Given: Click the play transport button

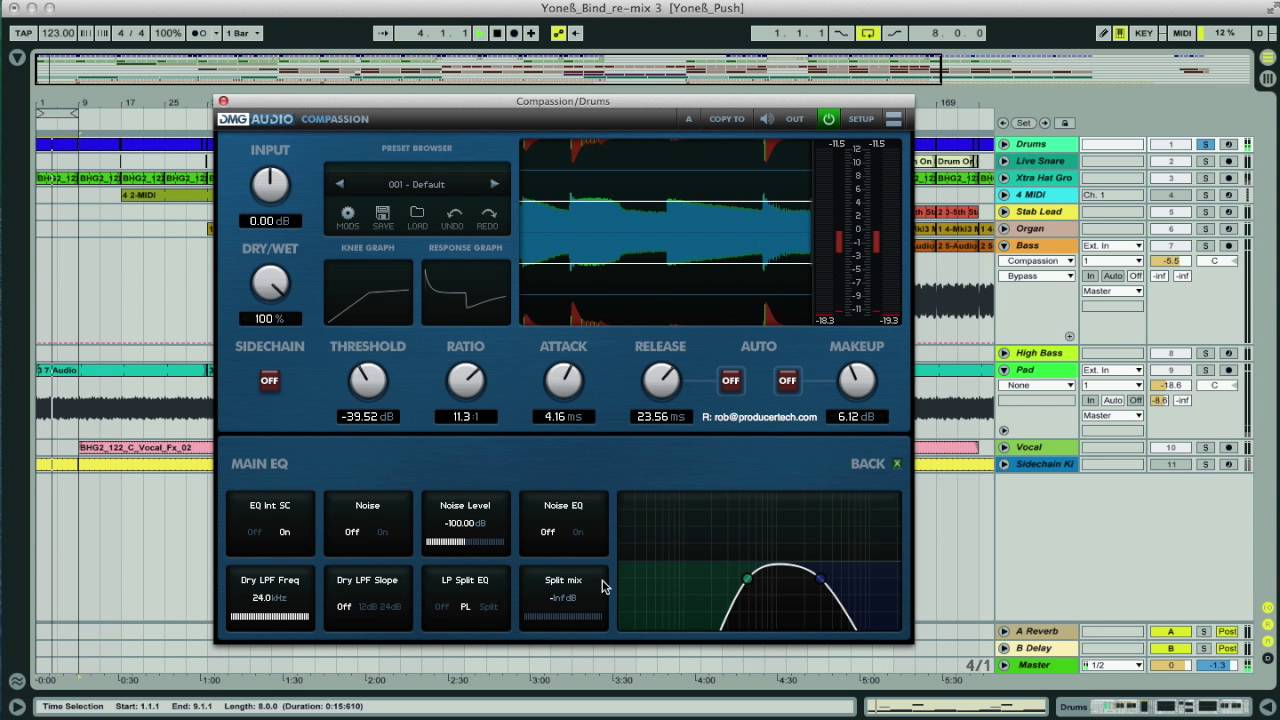Looking at the screenshot, I should (480, 33).
